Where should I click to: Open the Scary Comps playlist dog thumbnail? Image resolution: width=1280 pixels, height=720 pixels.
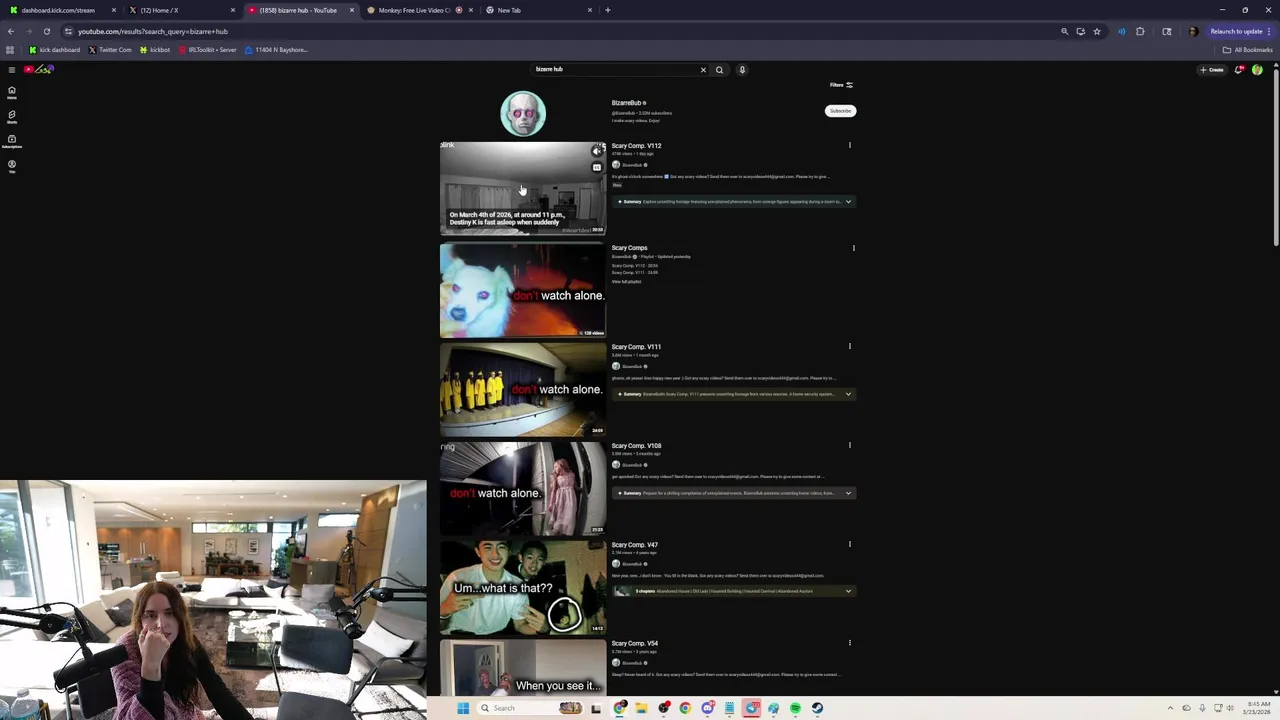pos(523,291)
